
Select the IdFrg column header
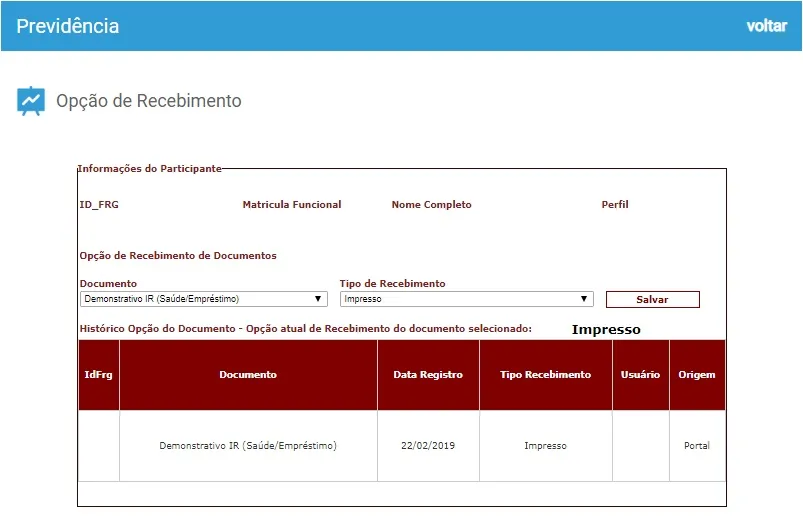pos(98,375)
